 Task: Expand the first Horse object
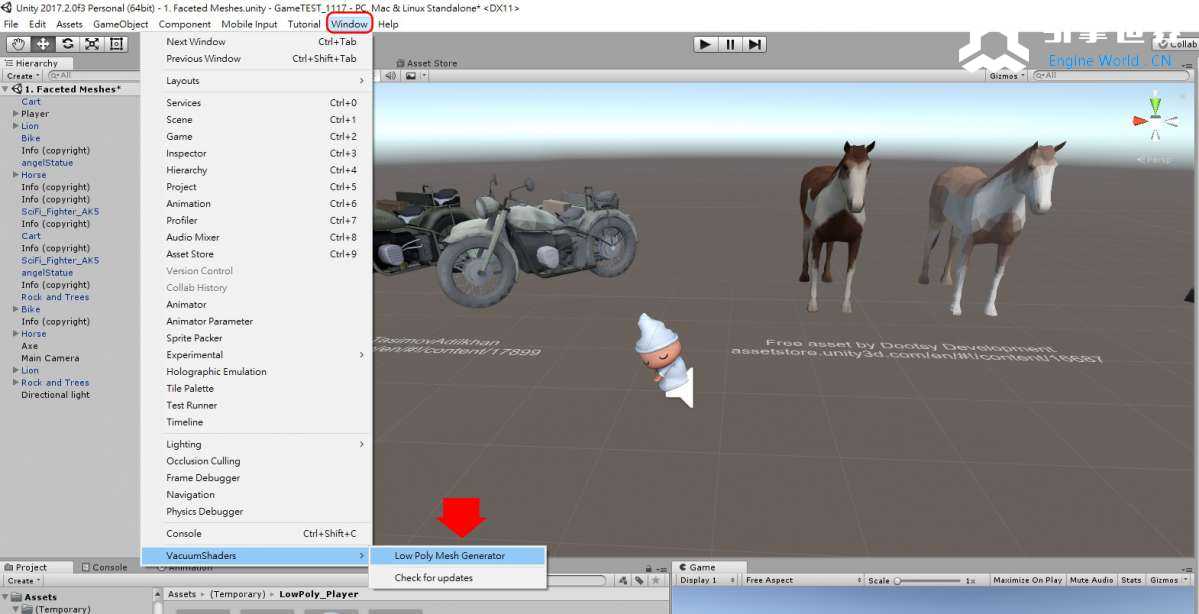[15, 174]
